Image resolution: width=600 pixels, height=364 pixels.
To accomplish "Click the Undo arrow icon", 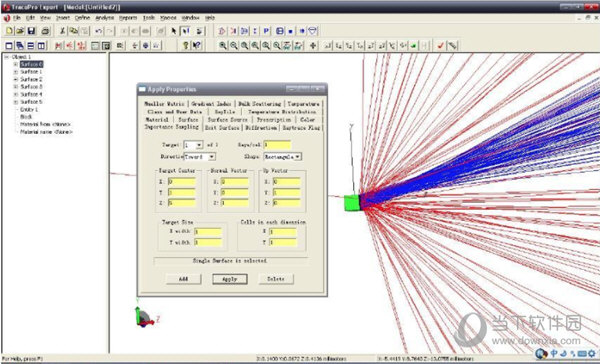I will coord(98,31).
